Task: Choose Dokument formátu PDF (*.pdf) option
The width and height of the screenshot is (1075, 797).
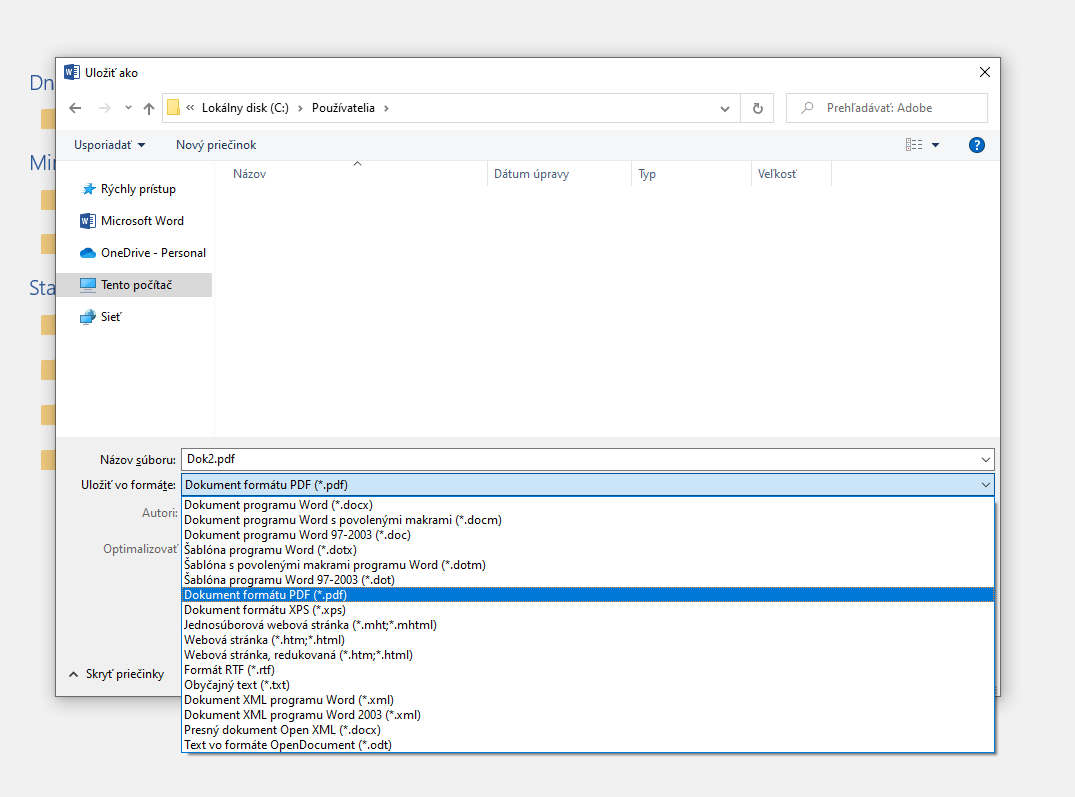Action: click(588, 595)
